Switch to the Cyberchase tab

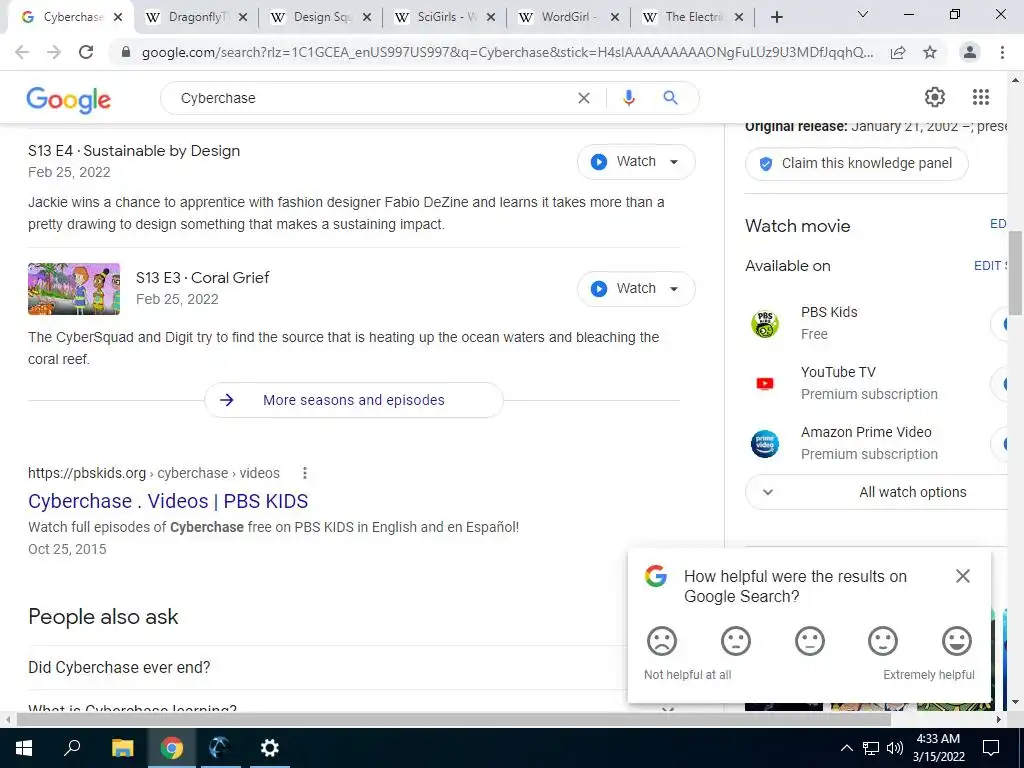tap(72, 17)
